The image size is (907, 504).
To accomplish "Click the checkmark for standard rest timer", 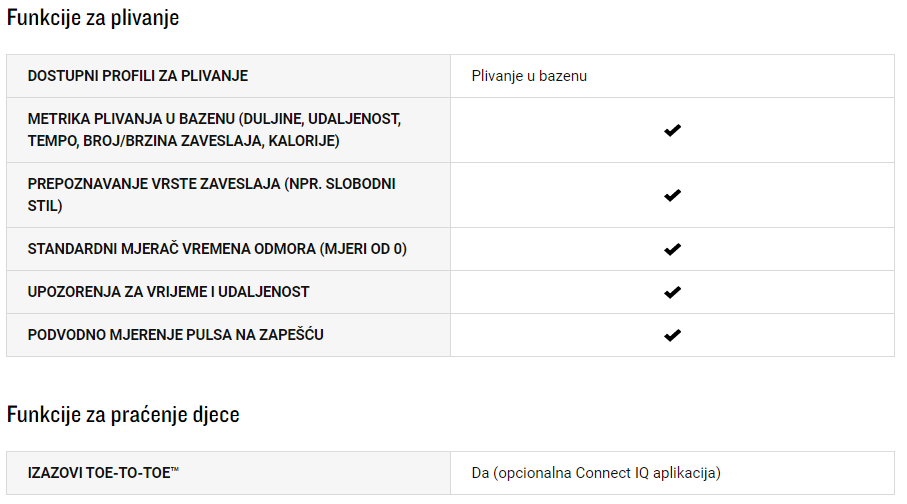I will click(672, 249).
